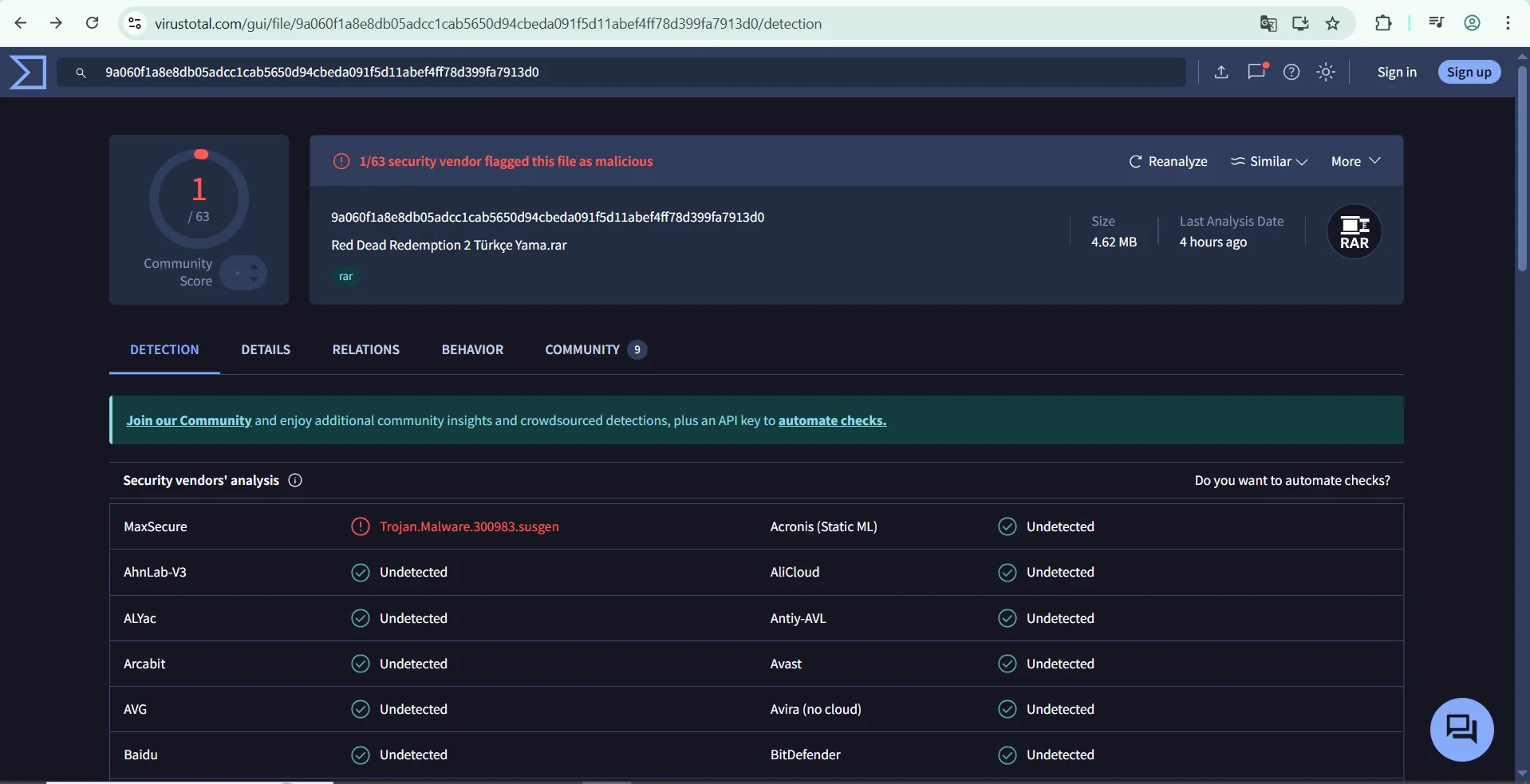This screenshot has height=784, width=1530.
Task: Click Do you want to automate checks?
Action: pos(1292,480)
